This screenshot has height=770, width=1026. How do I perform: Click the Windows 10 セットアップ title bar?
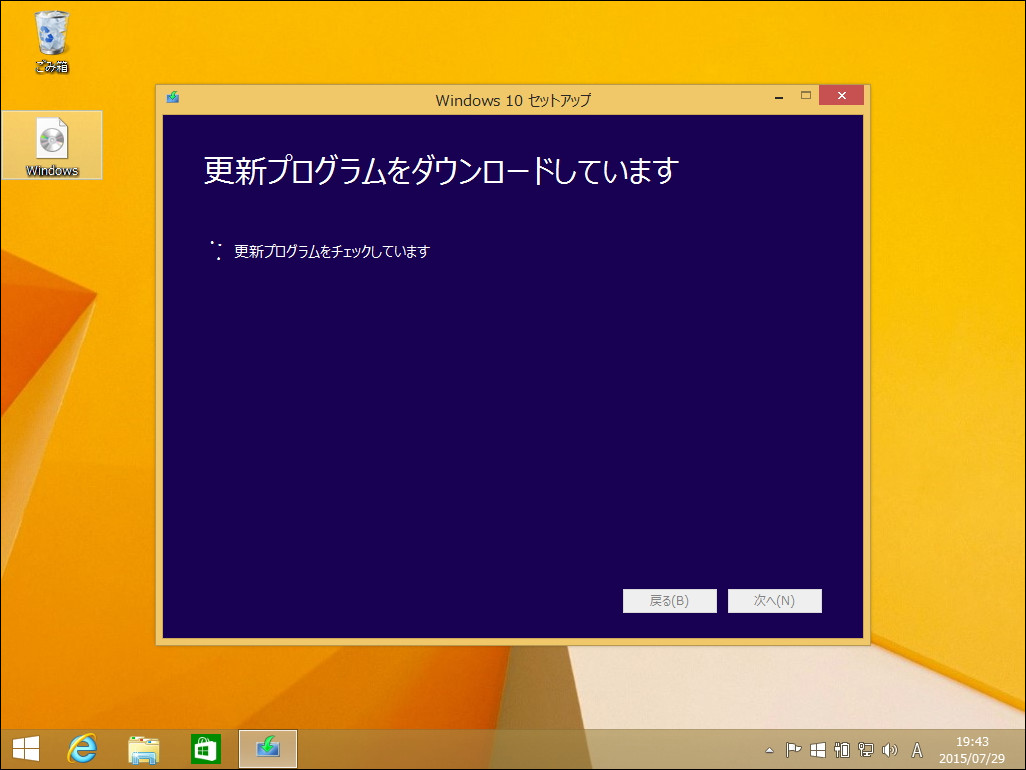tap(513, 100)
